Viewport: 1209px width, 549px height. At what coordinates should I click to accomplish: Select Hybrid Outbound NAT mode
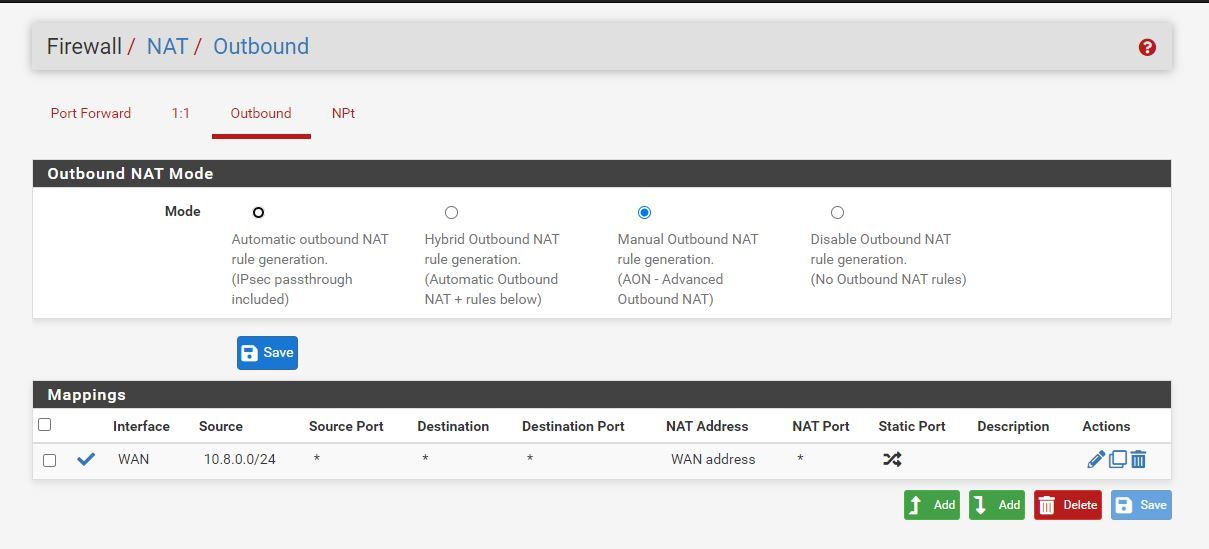pos(451,212)
